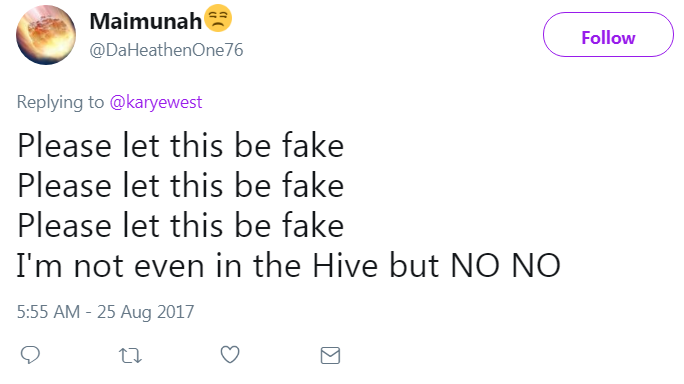Click the word 'fake' in the opening line
Screen dimensions: 684x384
click(313, 146)
